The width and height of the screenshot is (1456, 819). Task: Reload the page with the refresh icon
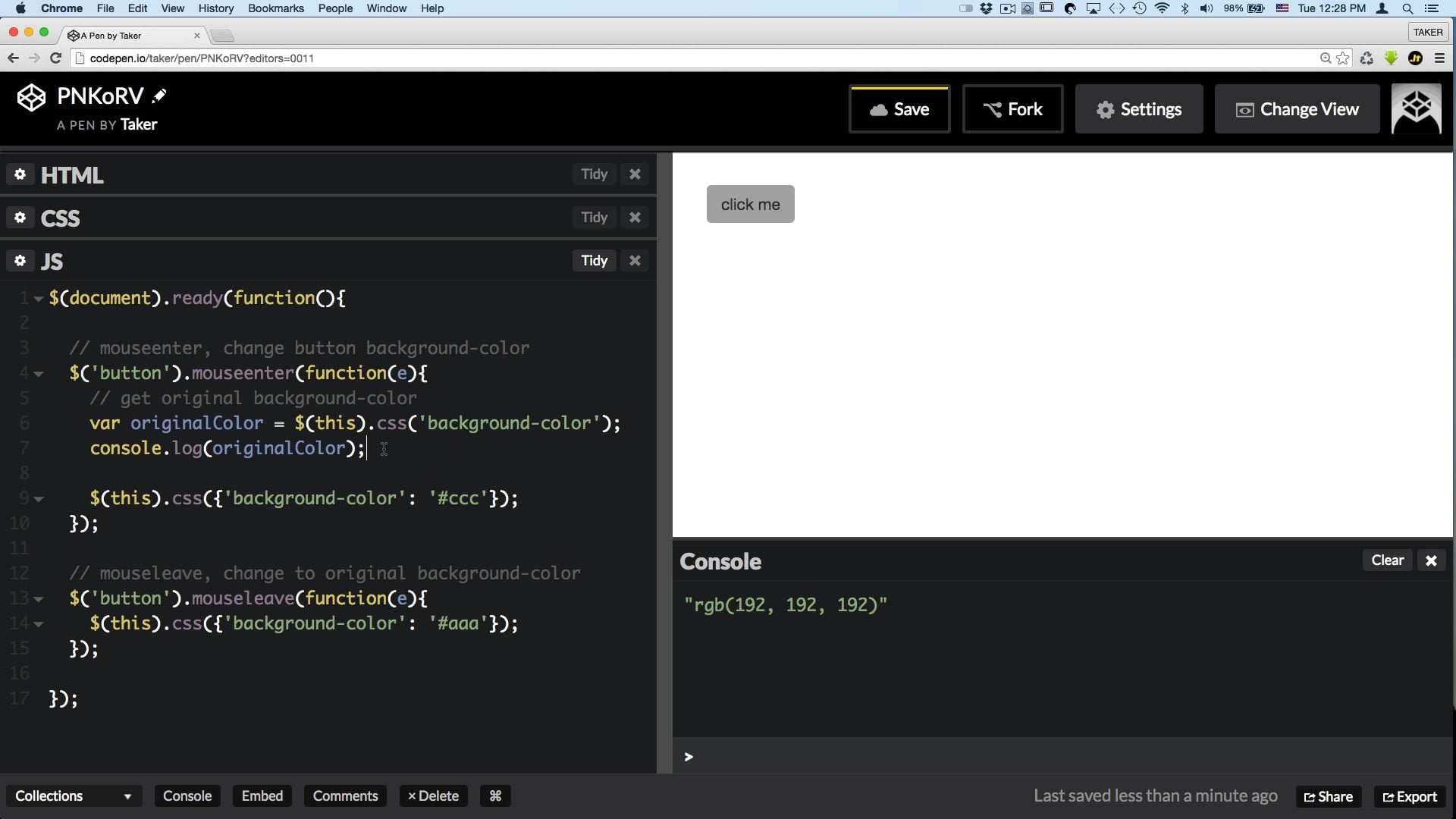click(55, 58)
